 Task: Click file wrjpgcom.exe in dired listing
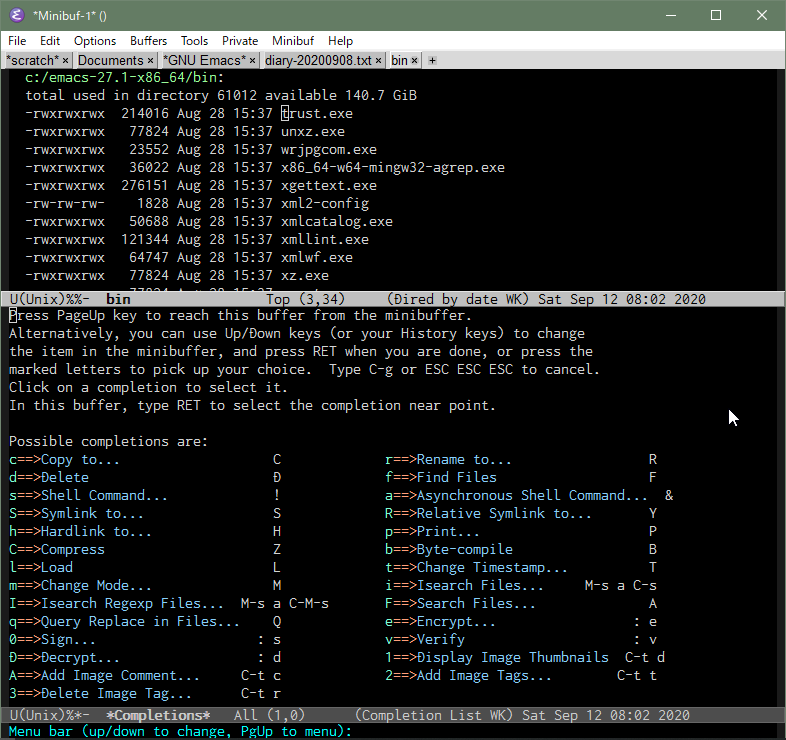(x=329, y=150)
